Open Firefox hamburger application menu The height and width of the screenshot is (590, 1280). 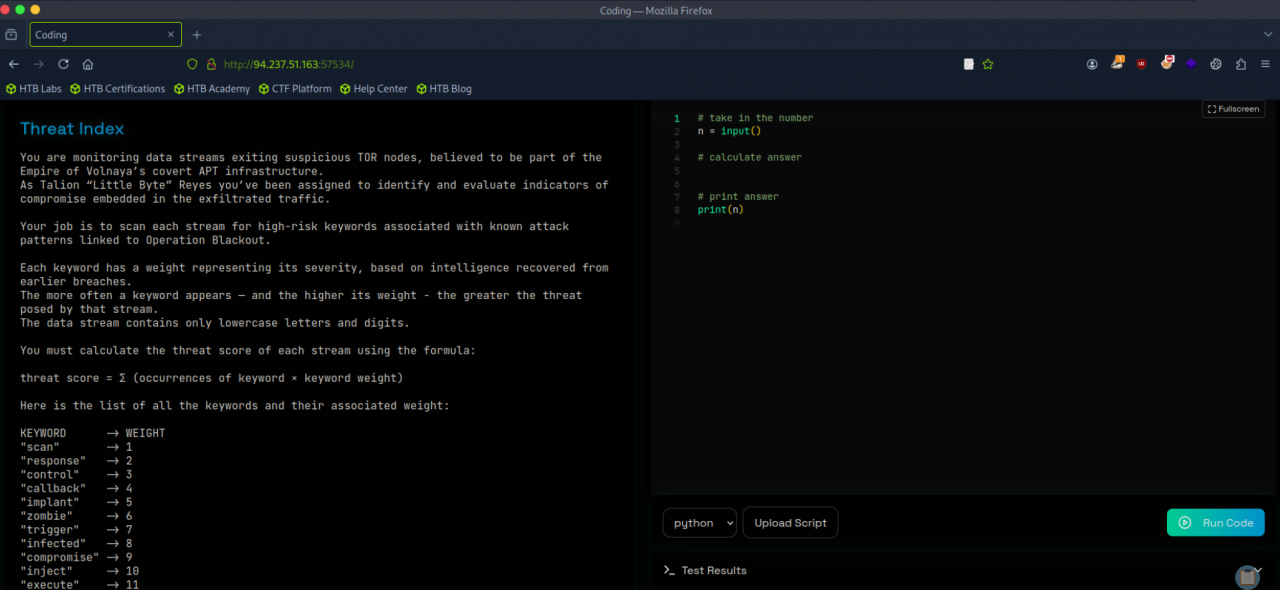[x=1265, y=64]
